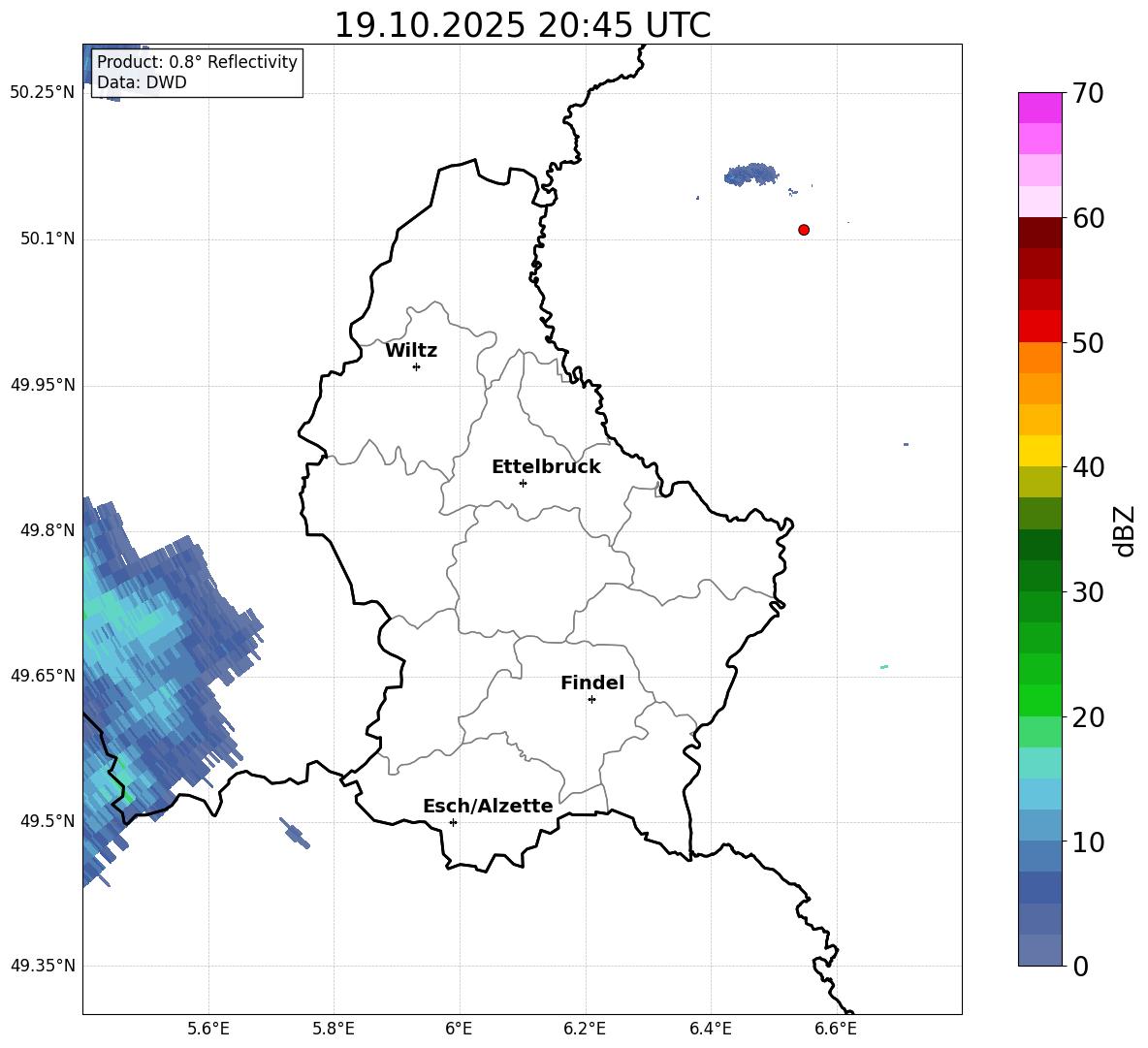The width and height of the screenshot is (1148, 1048).
Task: Click the 5.8°E longitude label
Action: point(334,1030)
